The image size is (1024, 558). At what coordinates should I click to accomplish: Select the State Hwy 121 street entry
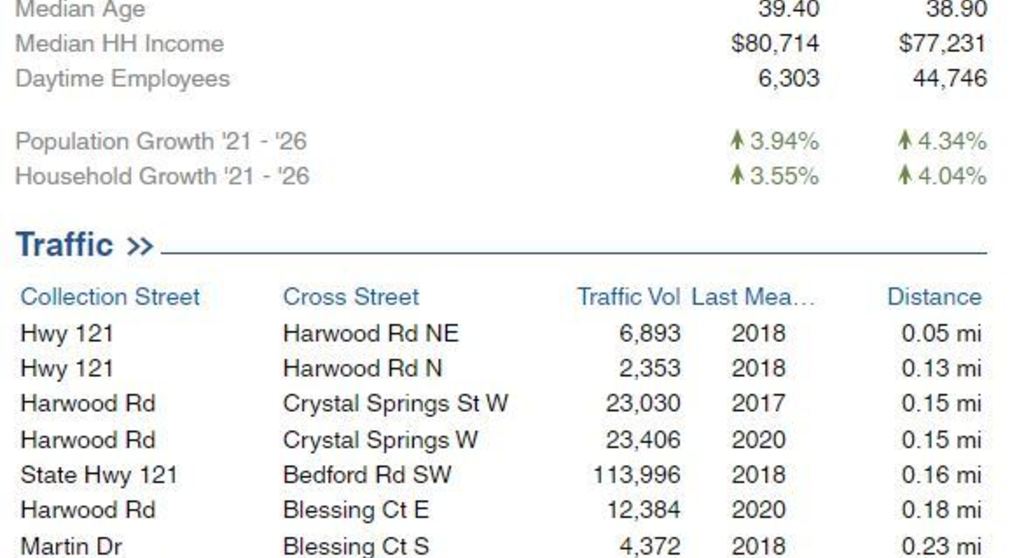99,475
